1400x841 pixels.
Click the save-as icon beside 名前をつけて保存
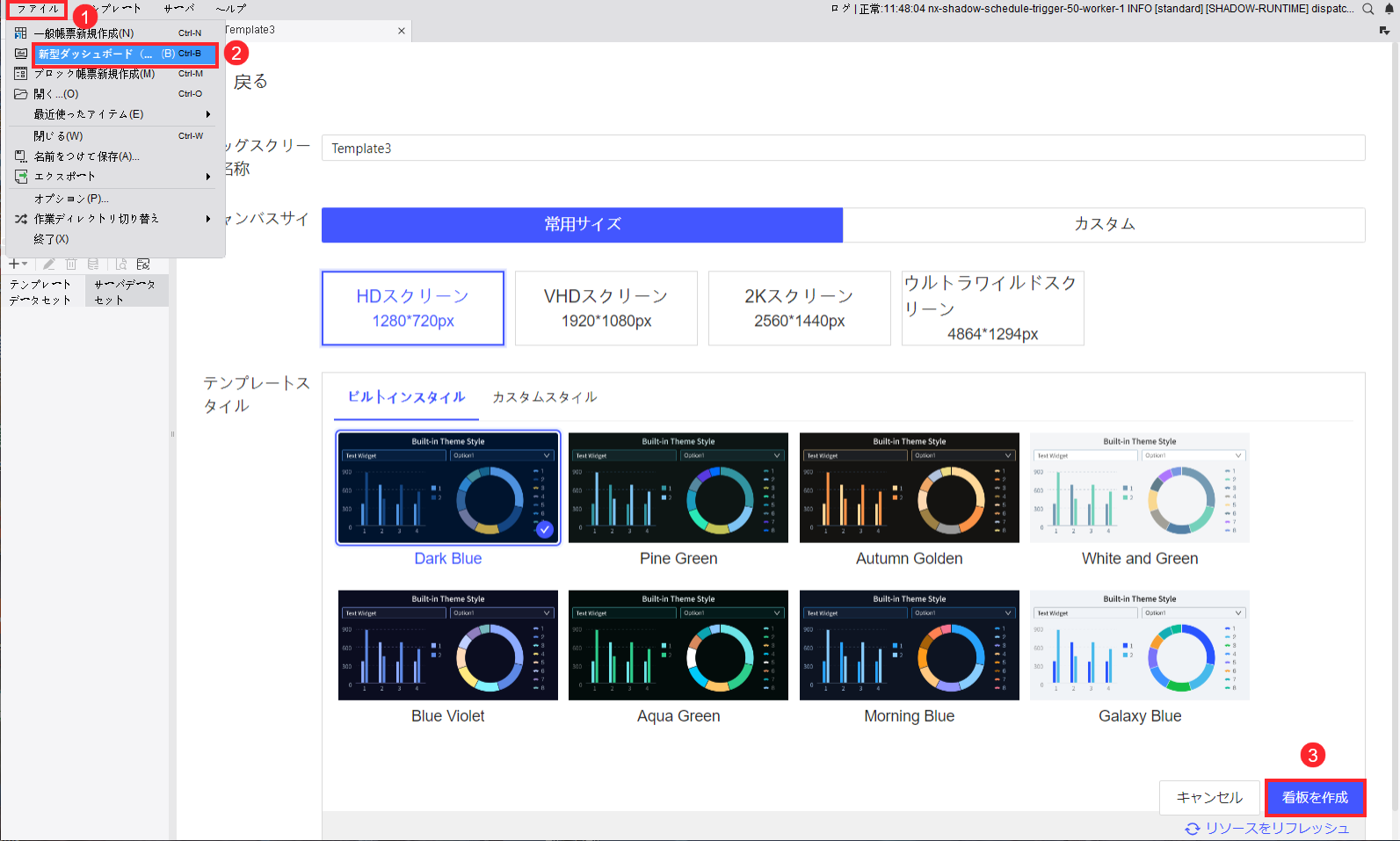[x=21, y=156]
